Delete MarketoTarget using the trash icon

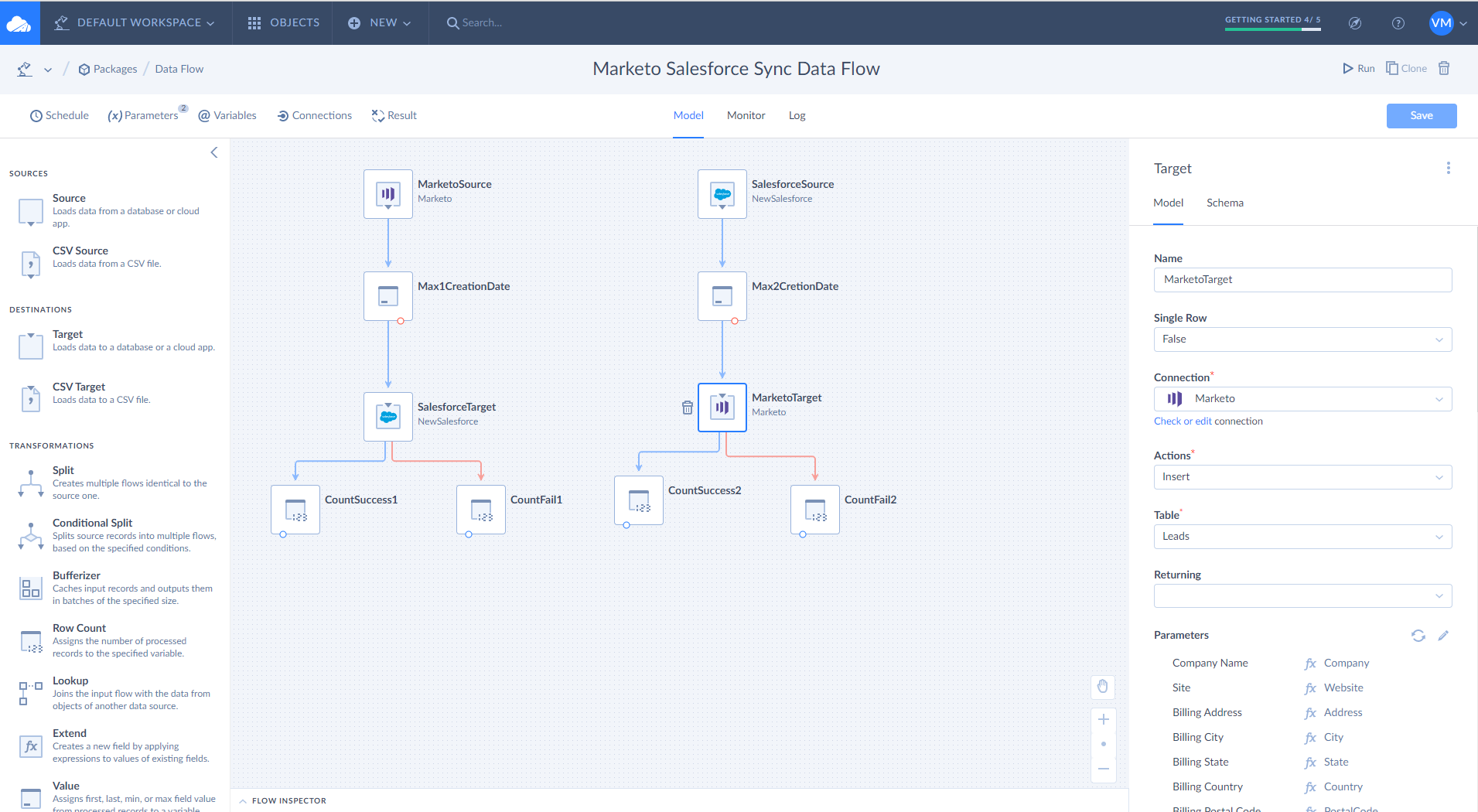[687, 408]
